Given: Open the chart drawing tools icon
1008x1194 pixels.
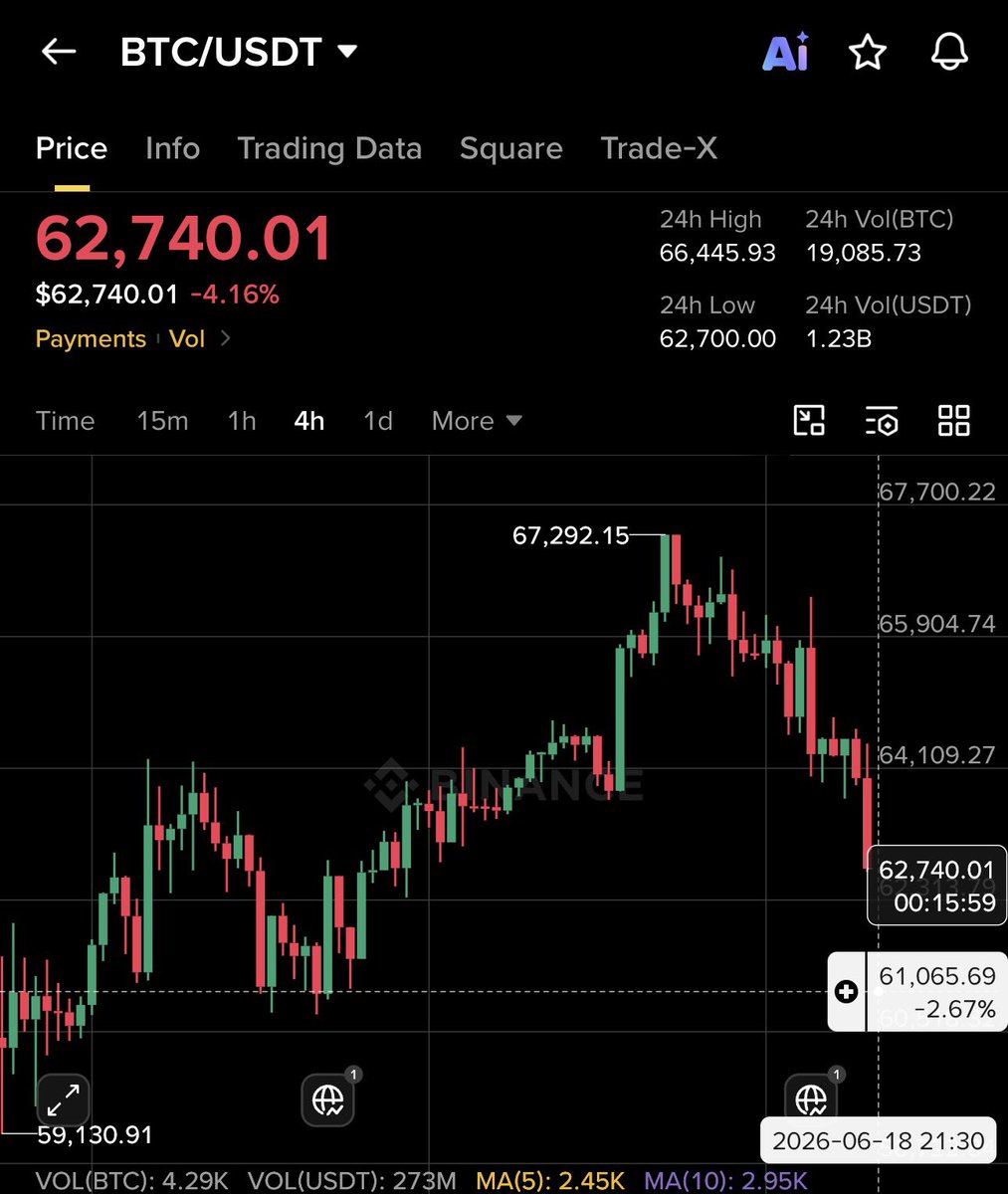Looking at the screenshot, I should pos(809,421).
